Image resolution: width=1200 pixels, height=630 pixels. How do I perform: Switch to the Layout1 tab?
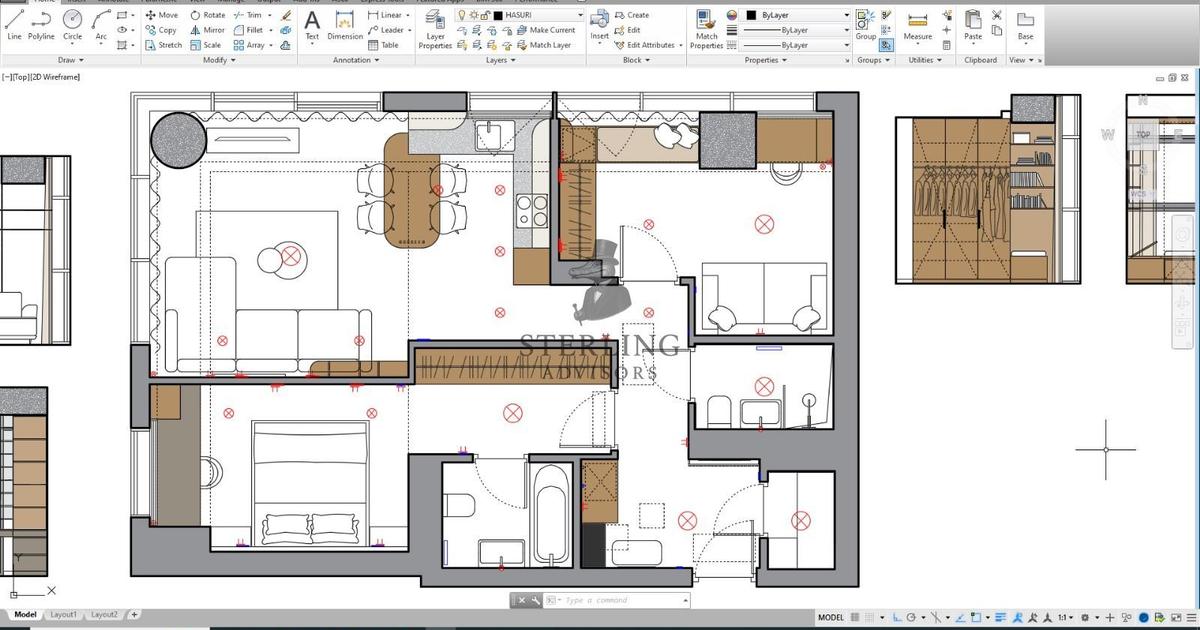(64, 614)
